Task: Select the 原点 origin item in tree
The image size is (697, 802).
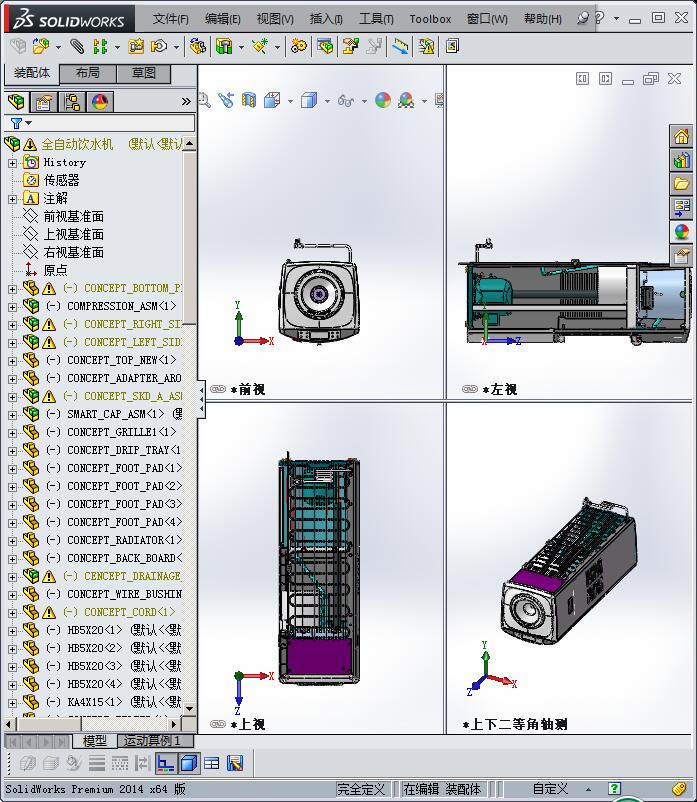Action: tap(55, 270)
